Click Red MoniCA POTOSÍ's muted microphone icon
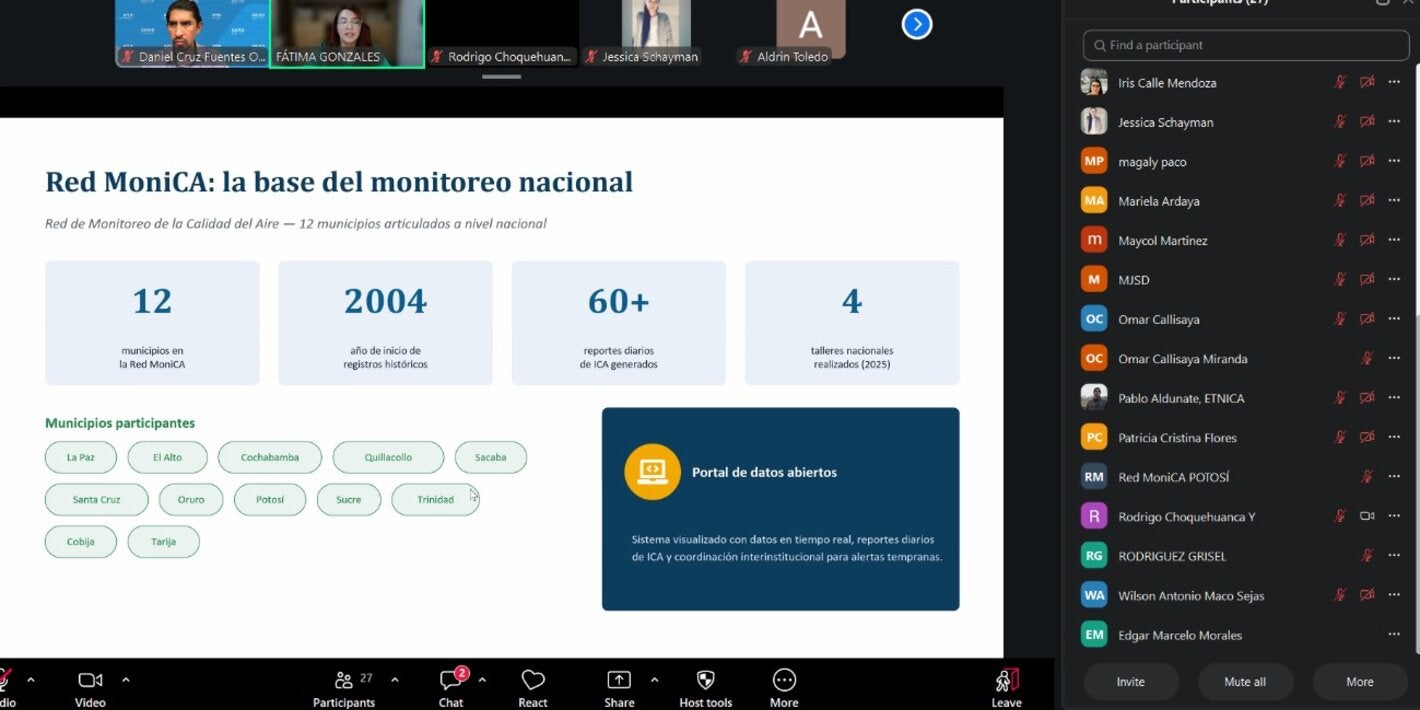The height and width of the screenshot is (710, 1420). (1367, 477)
